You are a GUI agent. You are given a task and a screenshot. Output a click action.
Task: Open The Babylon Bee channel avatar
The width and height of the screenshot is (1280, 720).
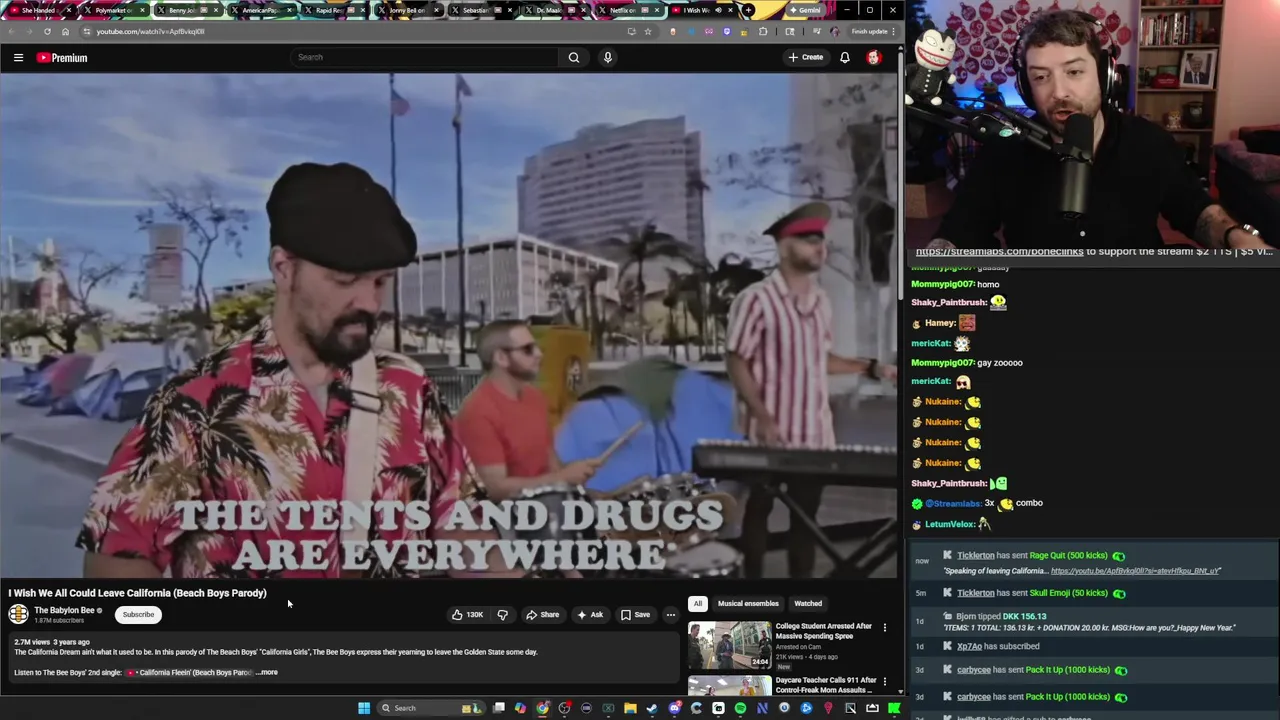coord(18,615)
